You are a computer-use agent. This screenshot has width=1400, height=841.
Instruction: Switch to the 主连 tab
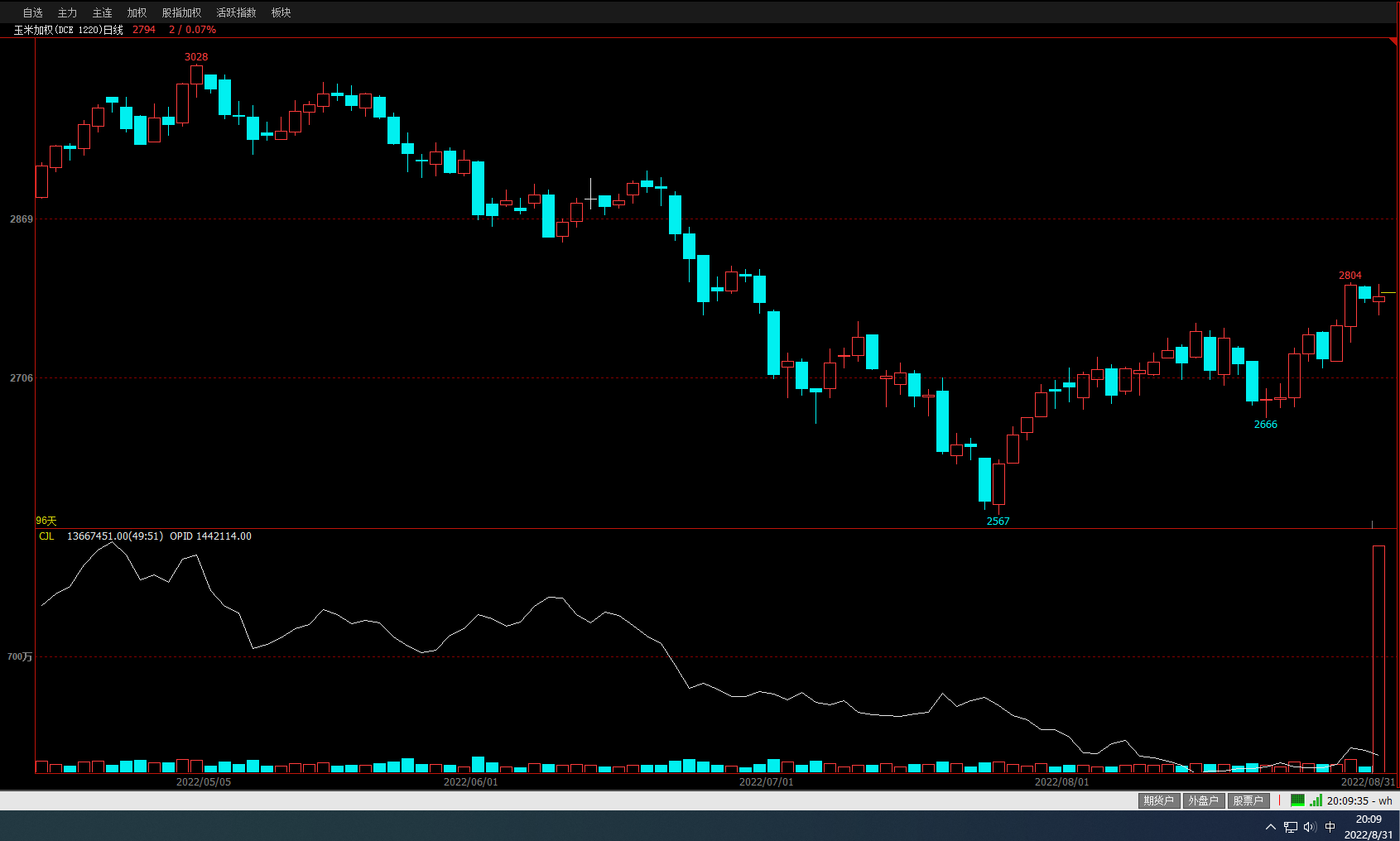[x=102, y=12]
